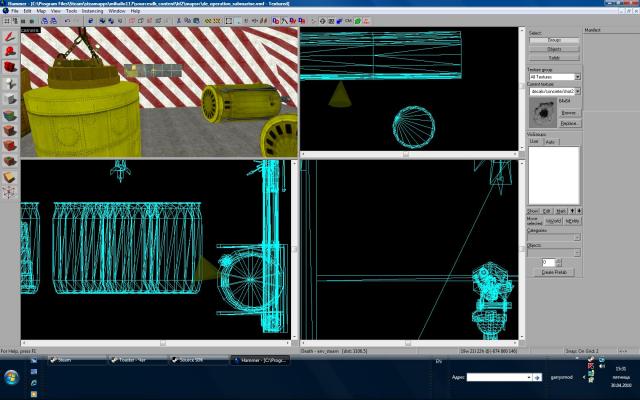Viewport: 640px width, 400px height.
Task: Choose the Camera tool in the left toolbar
Action: pyautogui.click(x=9, y=67)
